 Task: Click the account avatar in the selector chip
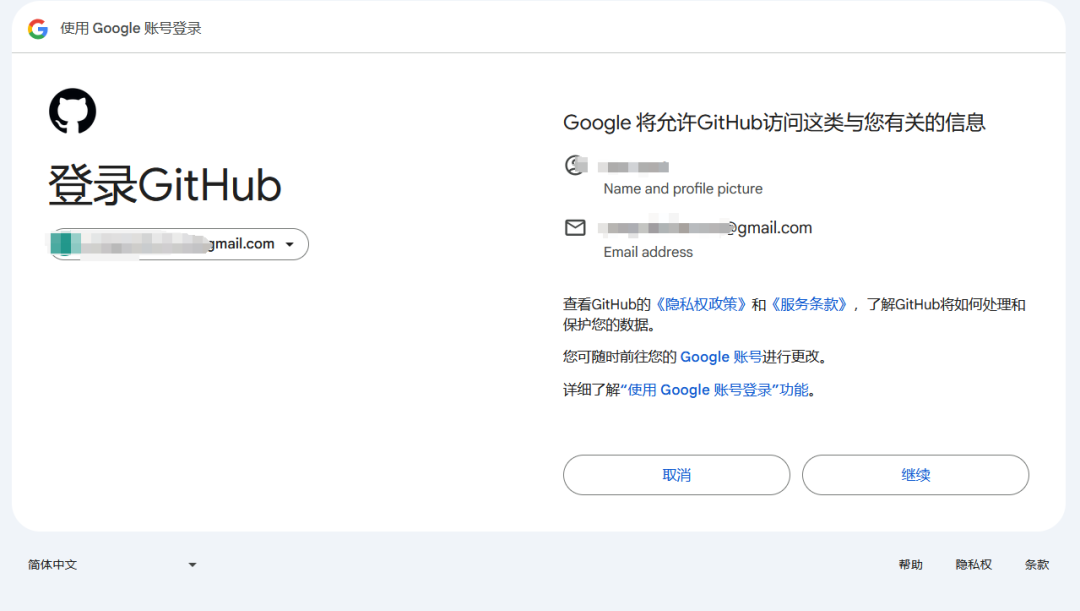[x=65, y=244]
